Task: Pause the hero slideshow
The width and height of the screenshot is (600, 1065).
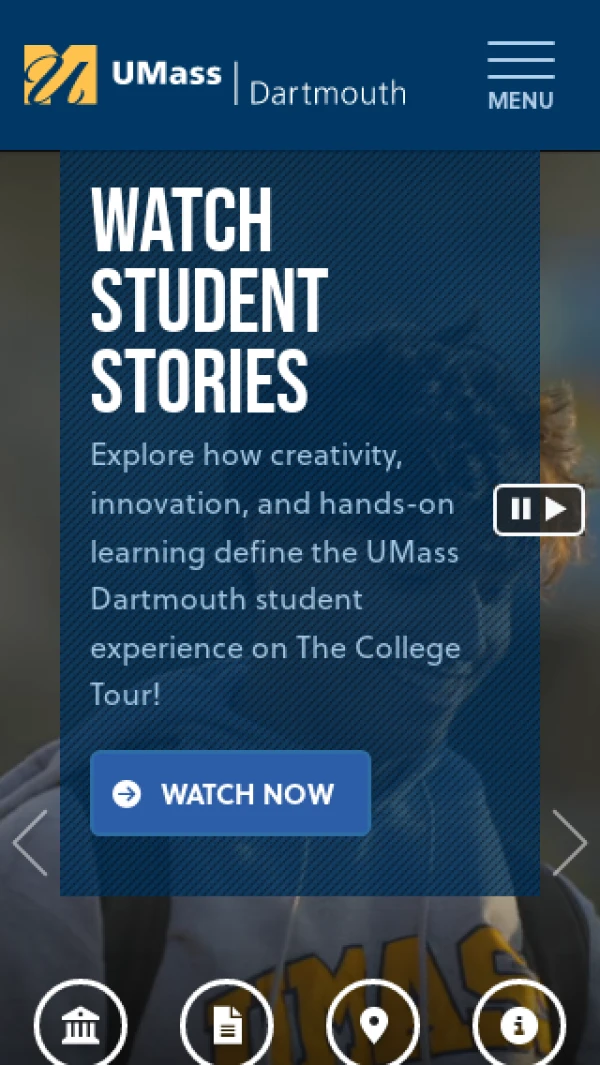Action: point(520,509)
